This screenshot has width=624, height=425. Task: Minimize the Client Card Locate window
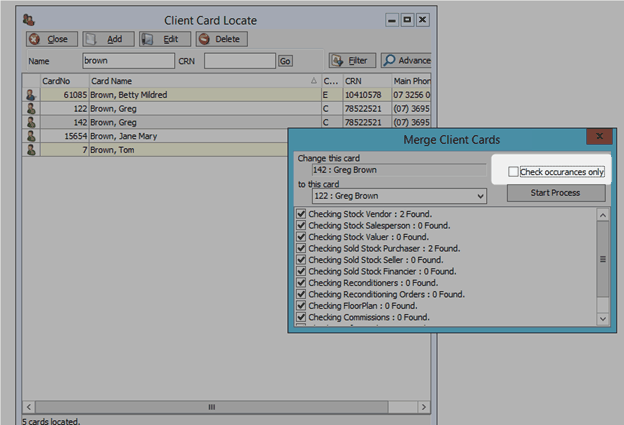(392, 20)
